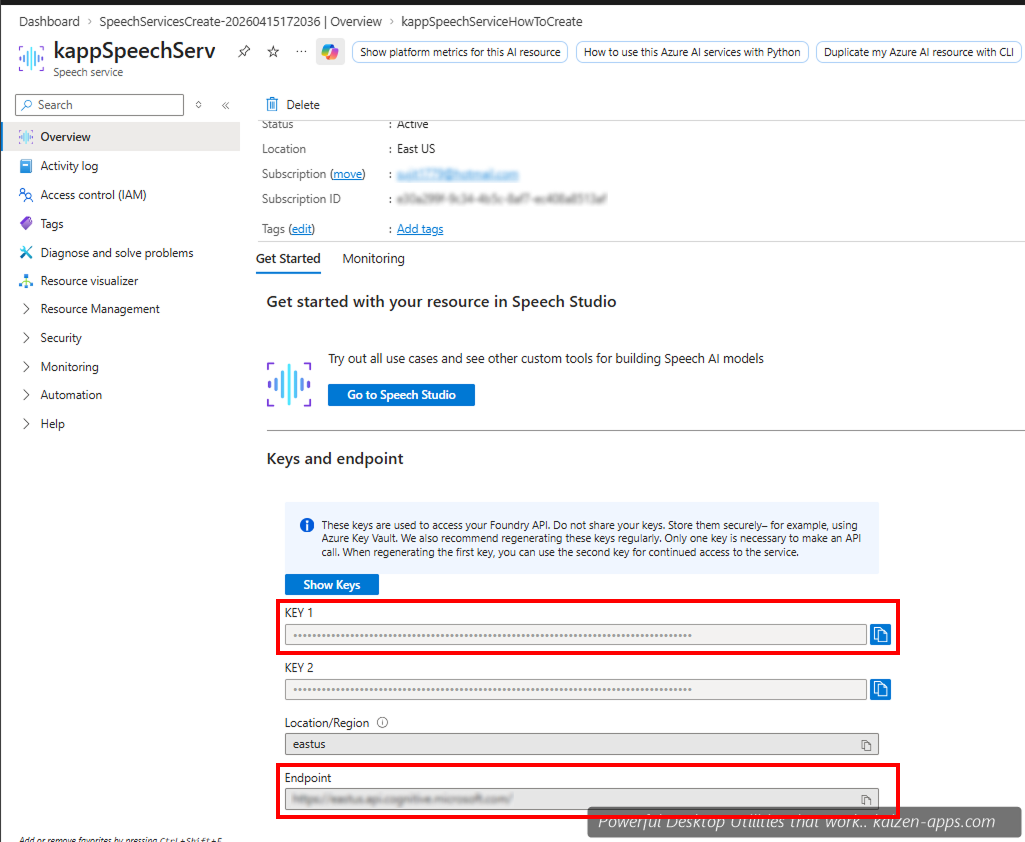This screenshot has height=842, width=1025.
Task: Click Go to Speech Studio
Action: [401, 394]
